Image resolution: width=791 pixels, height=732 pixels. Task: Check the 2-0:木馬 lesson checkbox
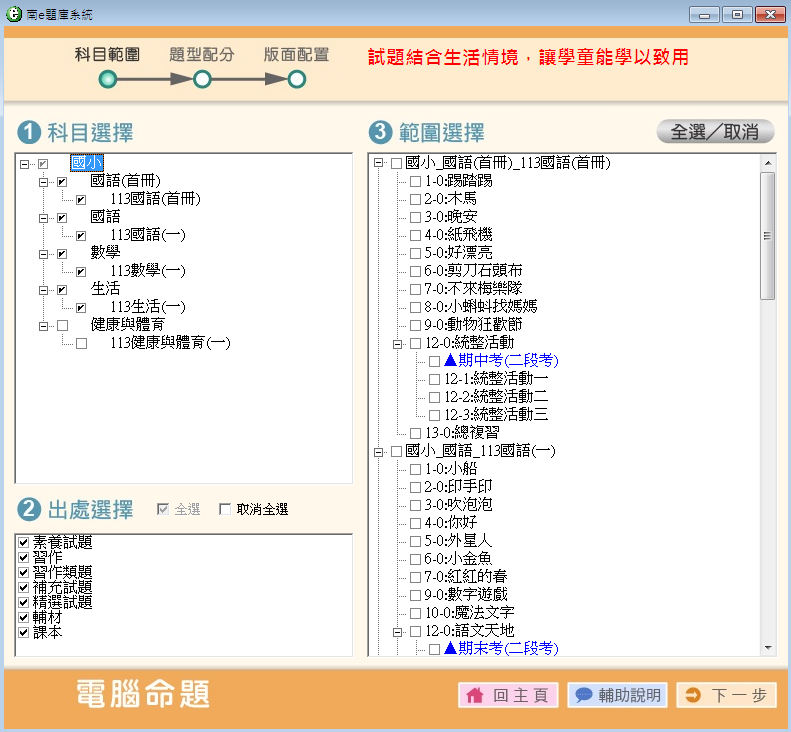tap(416, 199)
